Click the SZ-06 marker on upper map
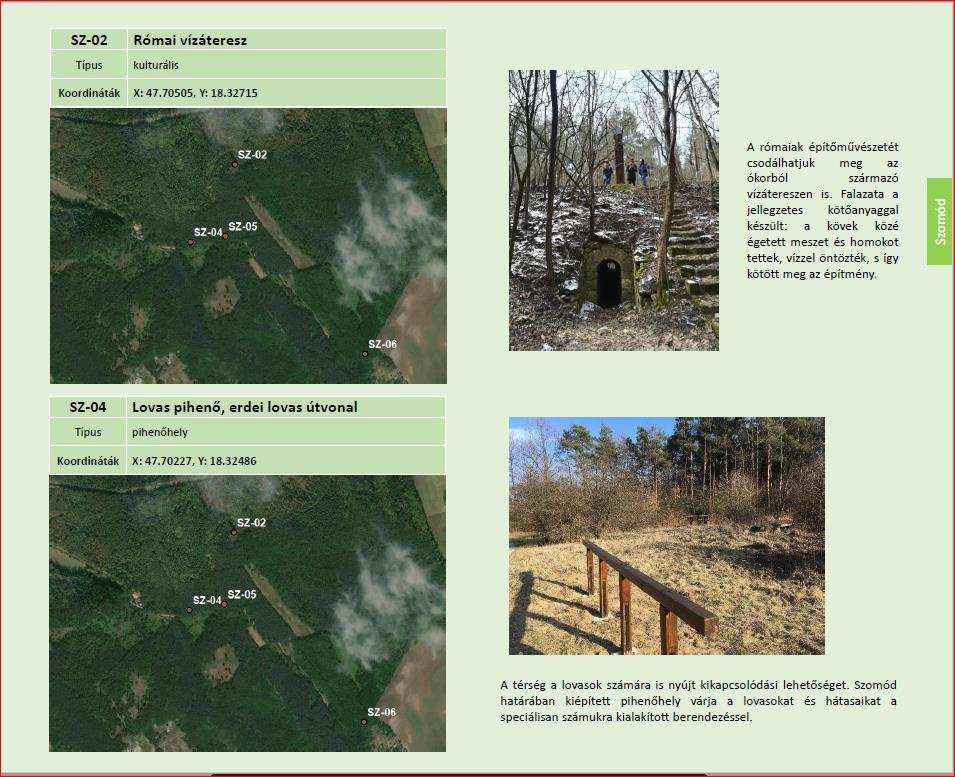This screenshot has height=777, width=955. tap(365, 354)
